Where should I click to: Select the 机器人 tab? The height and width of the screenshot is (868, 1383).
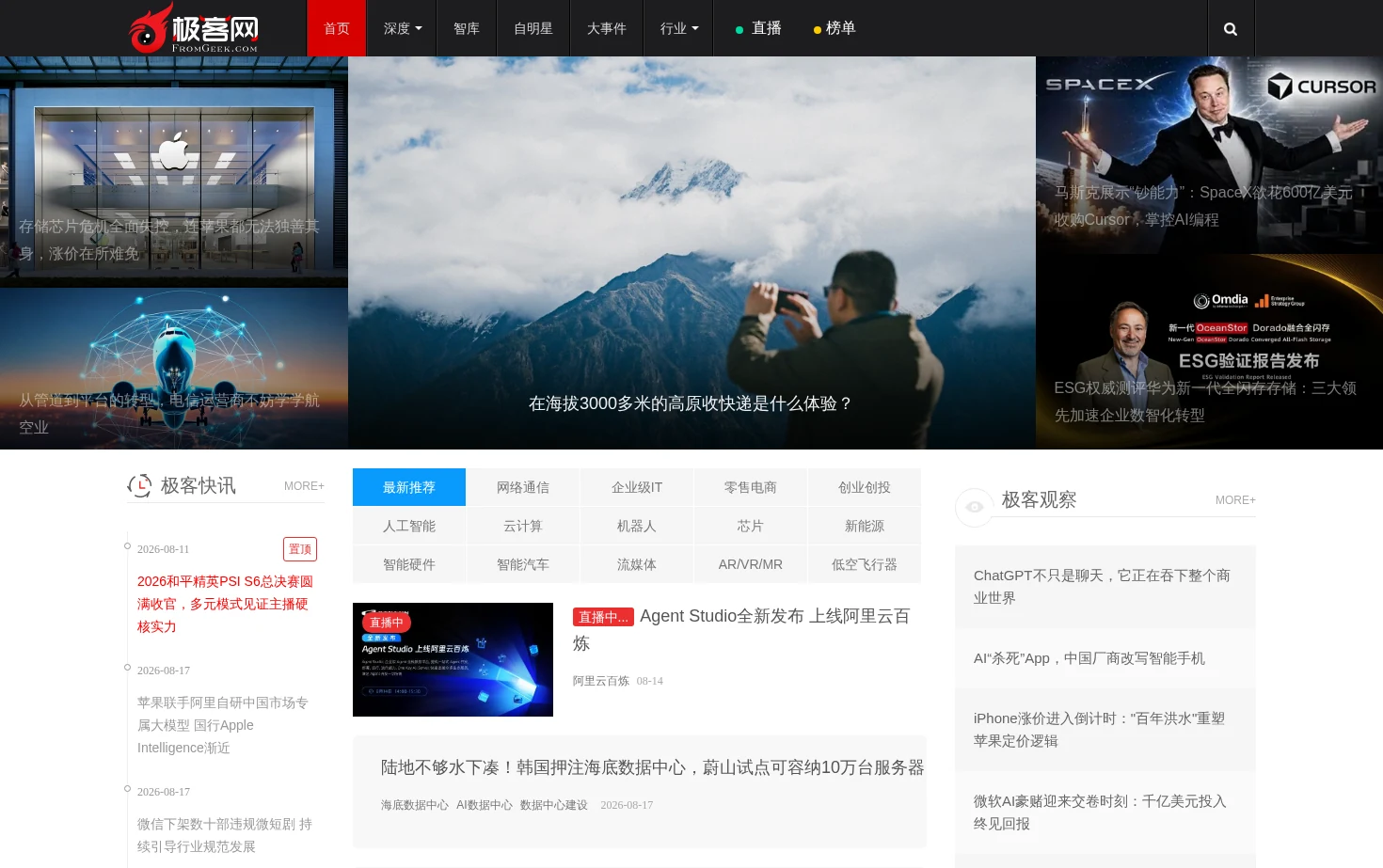pyautogui.click(x=637, y=526)
